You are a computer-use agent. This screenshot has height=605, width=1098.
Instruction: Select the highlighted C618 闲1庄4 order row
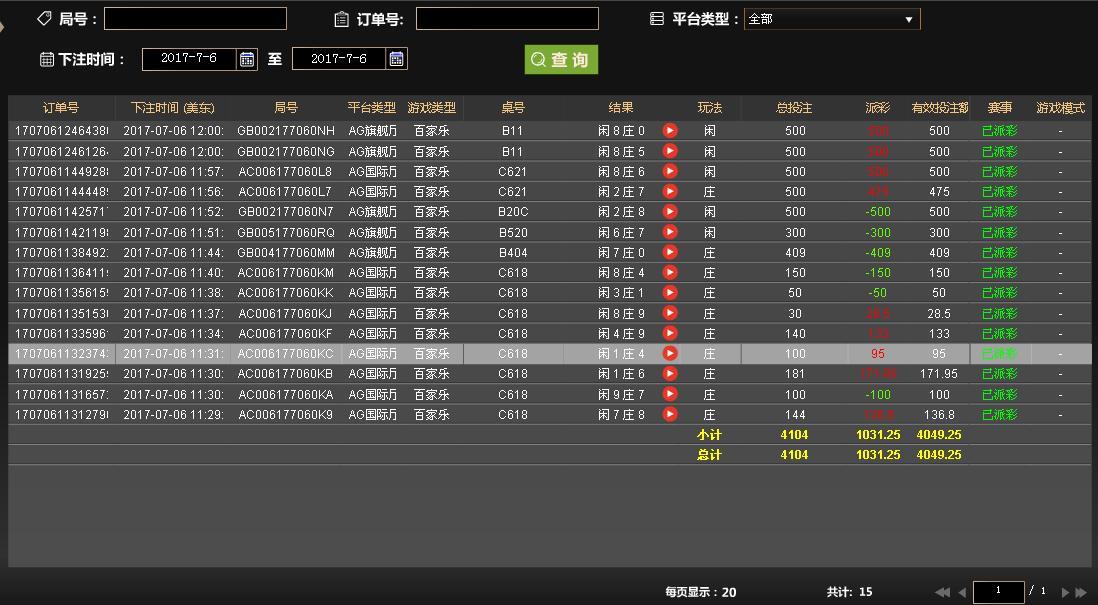click(400, 353)
